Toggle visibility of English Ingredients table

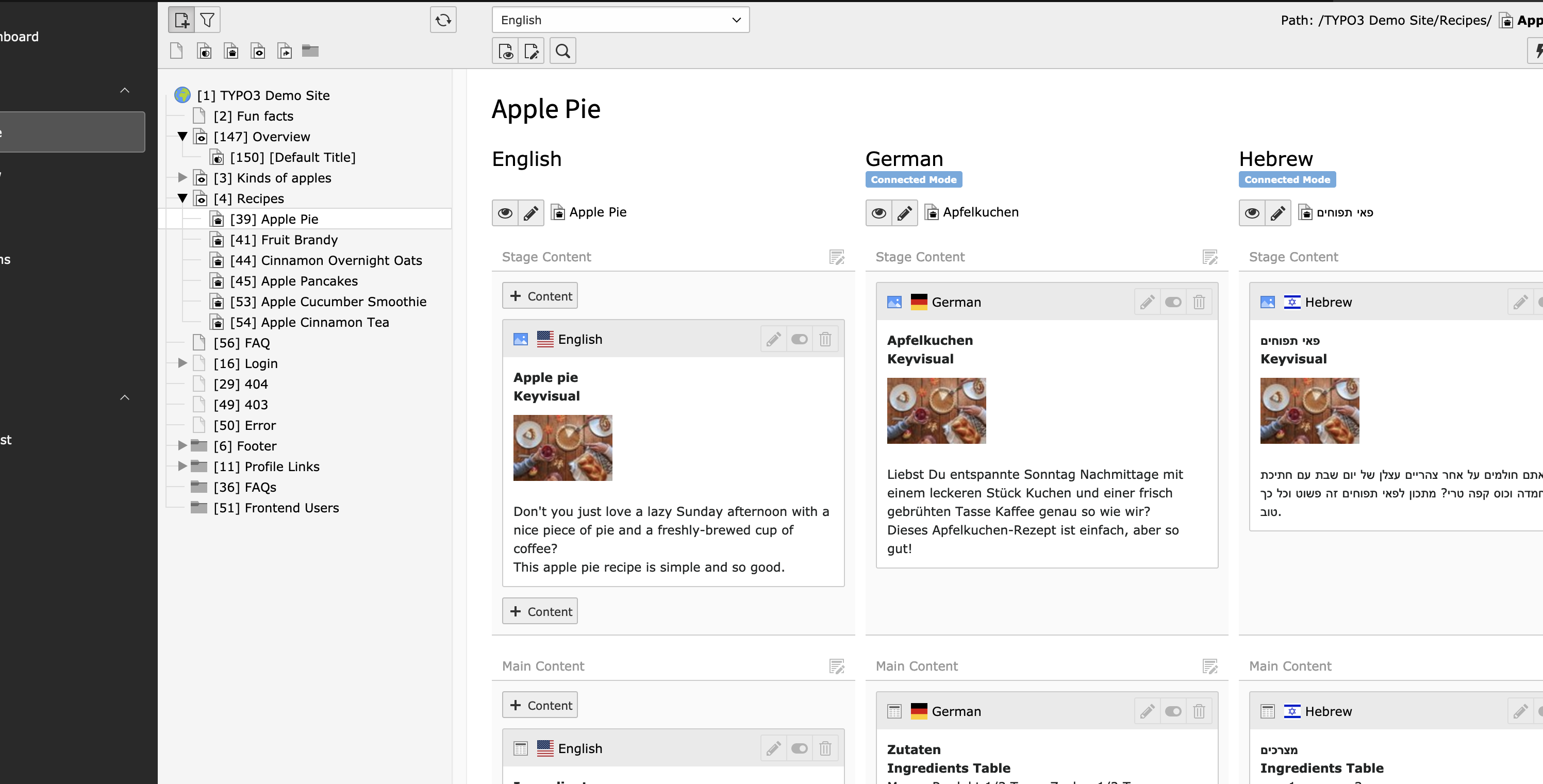(x=800, y=748)
